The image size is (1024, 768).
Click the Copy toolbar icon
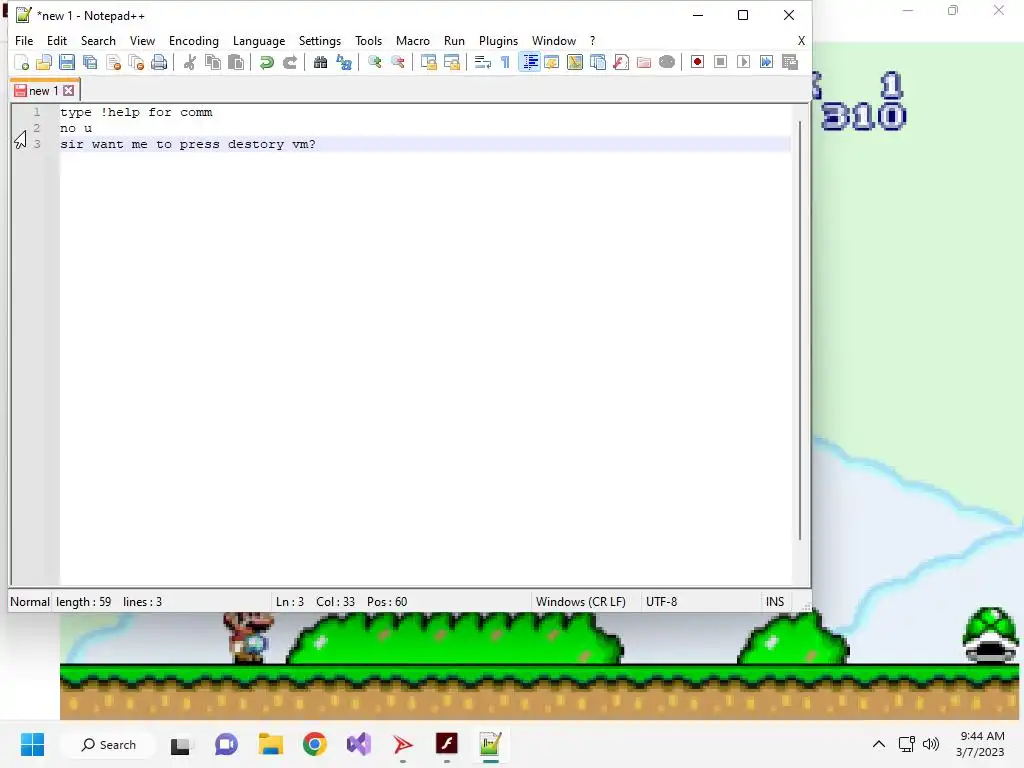(213, 63)
